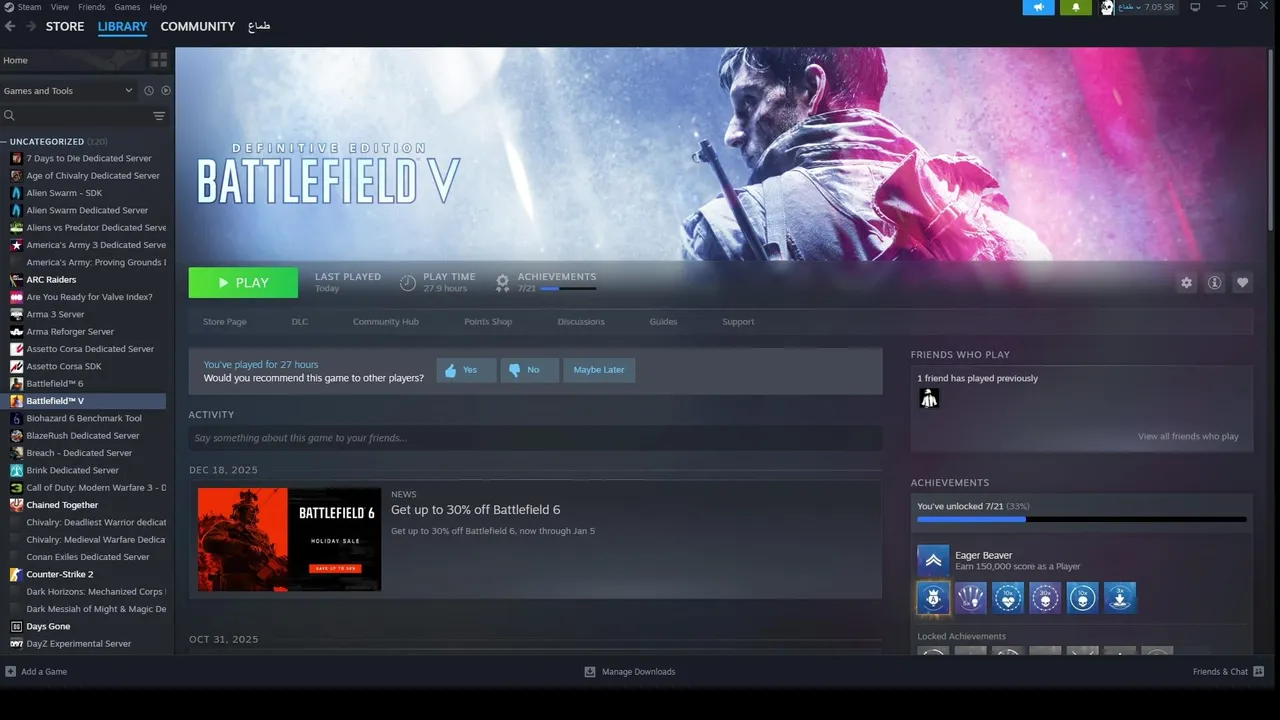This screenshot has height=720, width=1280.
Task: Filter by ready-to-play games icon
Action: click(x=166, y=90)
